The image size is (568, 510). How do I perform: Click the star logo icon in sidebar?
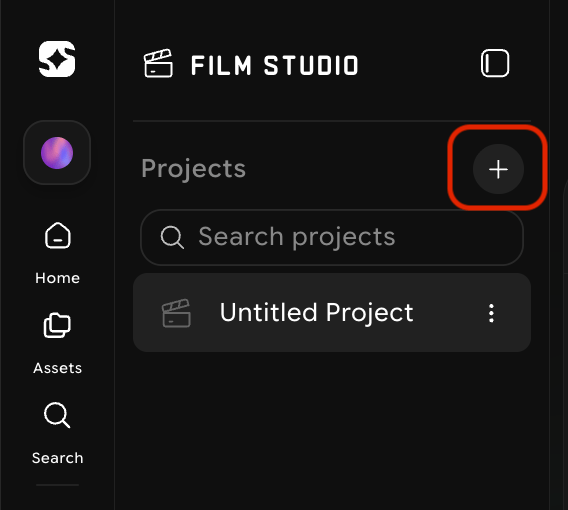[x=57, y=59]
